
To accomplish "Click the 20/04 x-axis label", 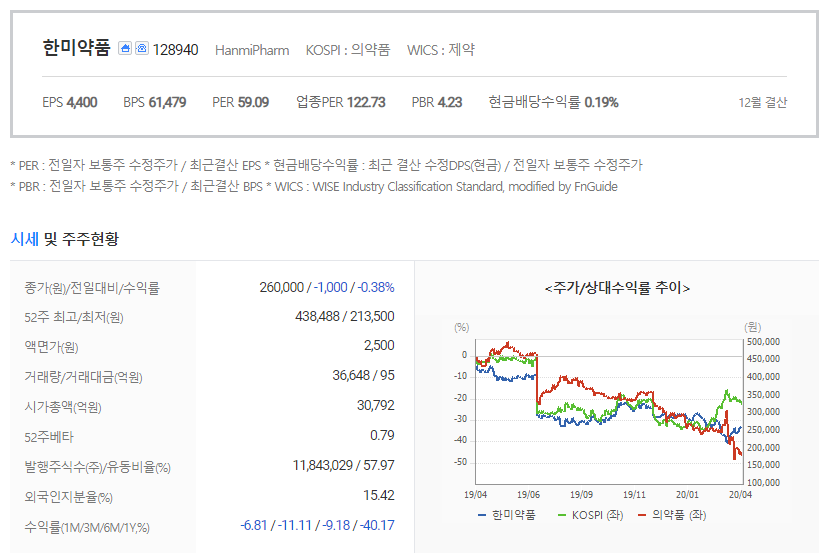I will pyautogui.click(x=740, y=495).
